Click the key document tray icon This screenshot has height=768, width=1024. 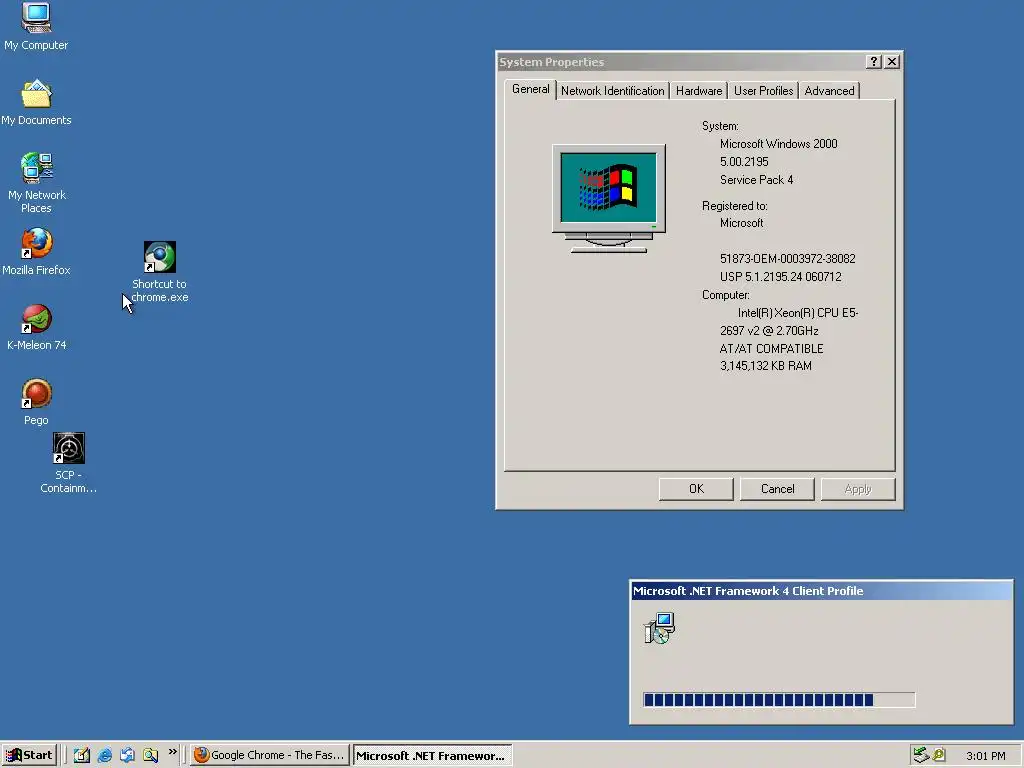click(x=939, y=755)
